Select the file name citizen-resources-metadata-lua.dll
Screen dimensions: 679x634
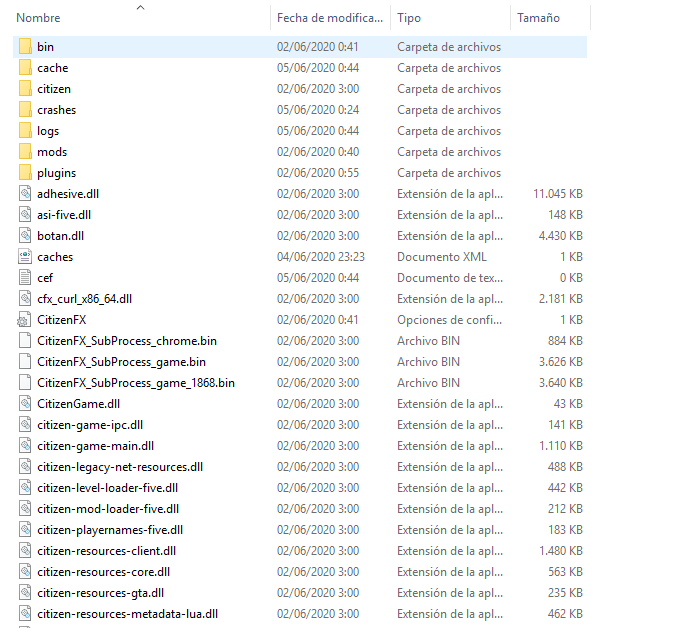(x=127, y=614)
